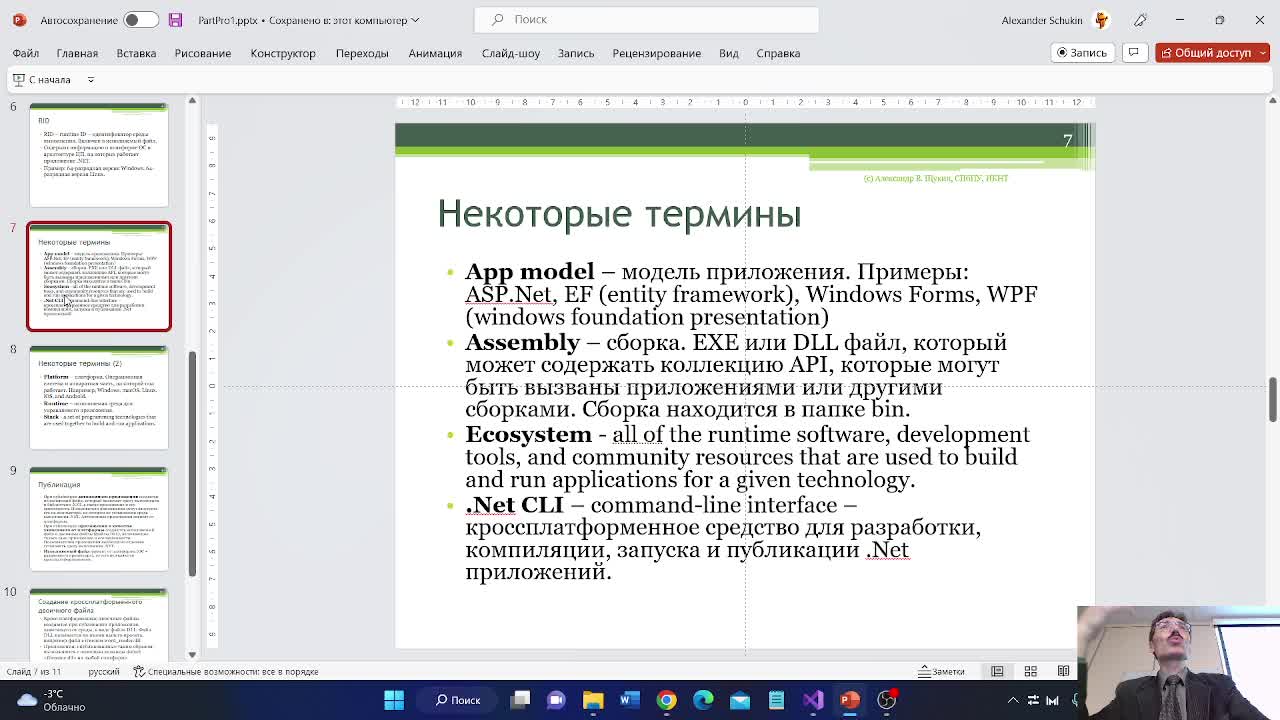Open the Windows Start menu
This screenshot has height=720, width=1280.
[394, 700]
